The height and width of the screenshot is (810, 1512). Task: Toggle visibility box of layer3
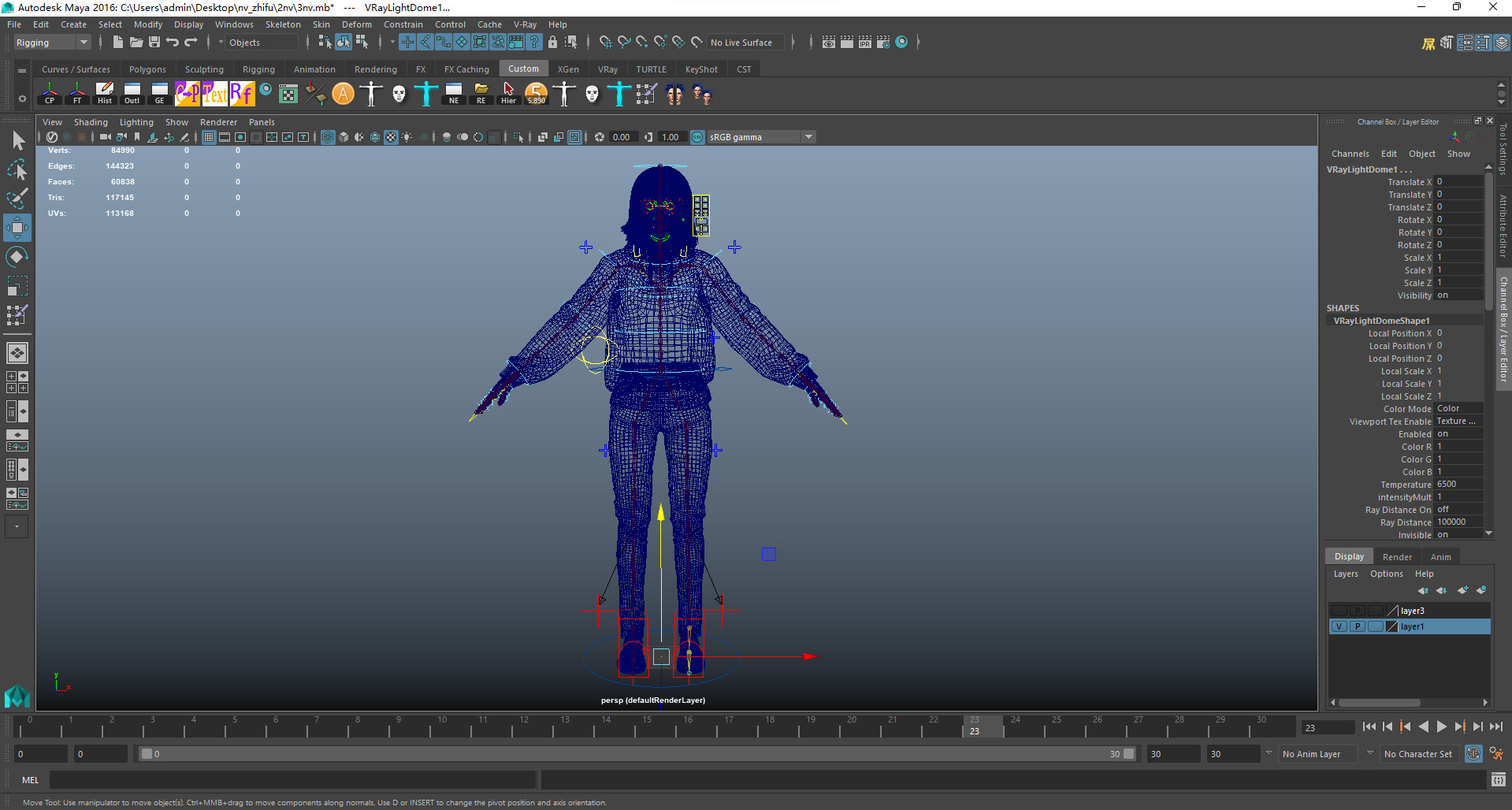(x=1339, y=611)
